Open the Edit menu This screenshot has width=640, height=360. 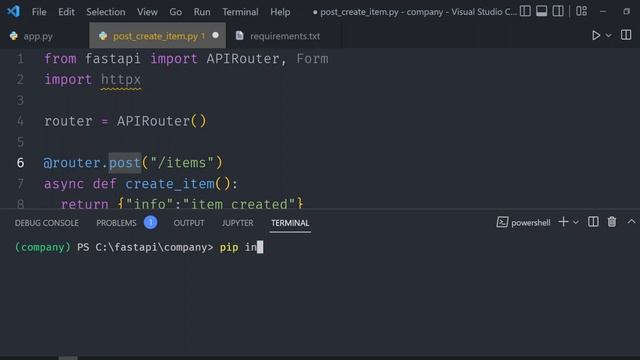pos(66,12)
